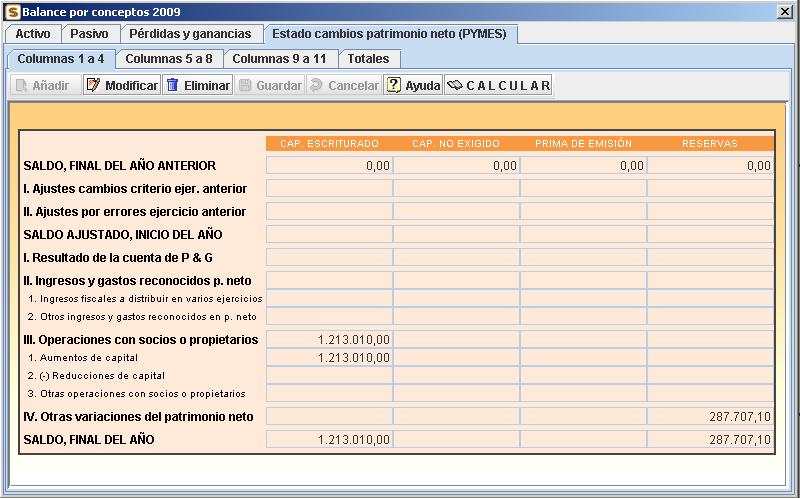Click Cap. Escriturado cell for Aumentos de capital
The height and width of the screenshot is (498, 800).
(x=330, y=357)
